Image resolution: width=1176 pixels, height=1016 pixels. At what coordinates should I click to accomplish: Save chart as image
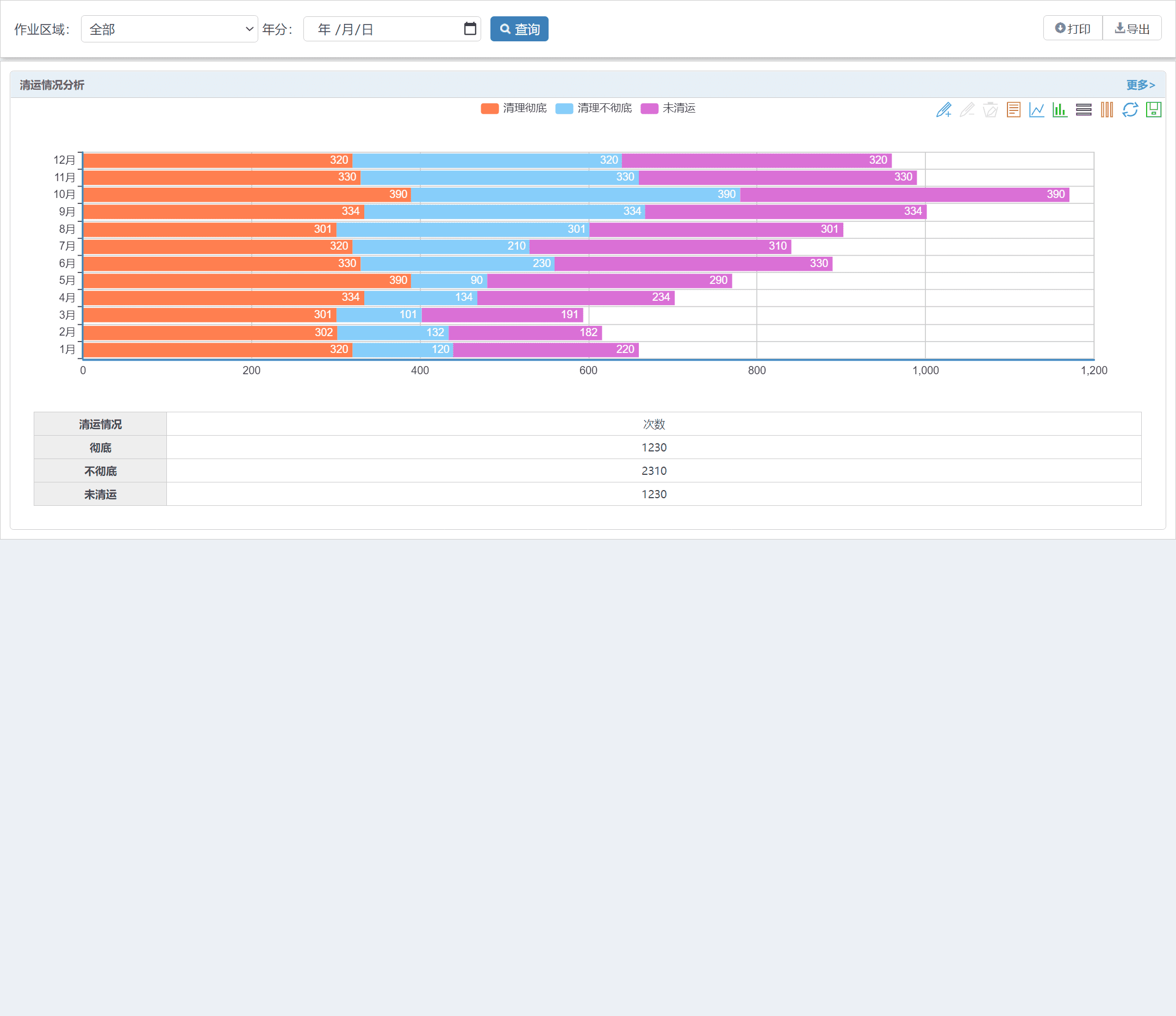tap(1153, 110)
